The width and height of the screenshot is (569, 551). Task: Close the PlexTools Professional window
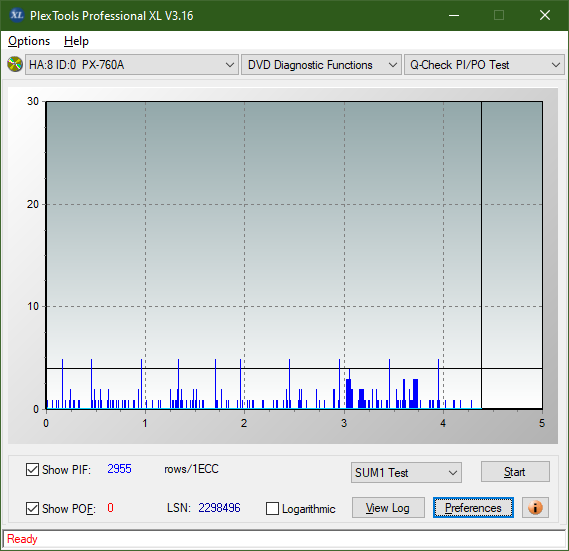545,15
